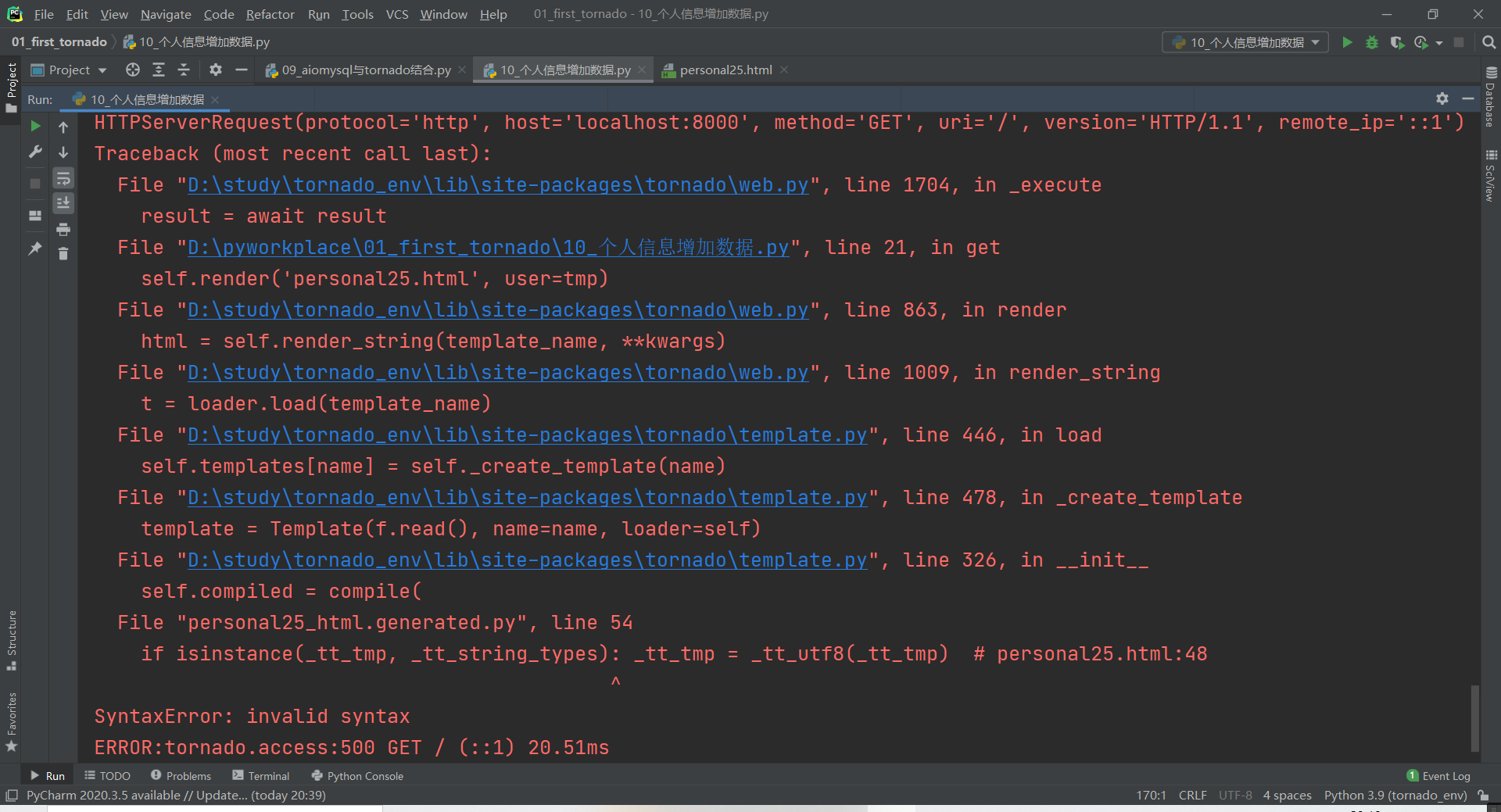Open the Python Console
This screenshot has width=1501, height=812.
[357, 775]
